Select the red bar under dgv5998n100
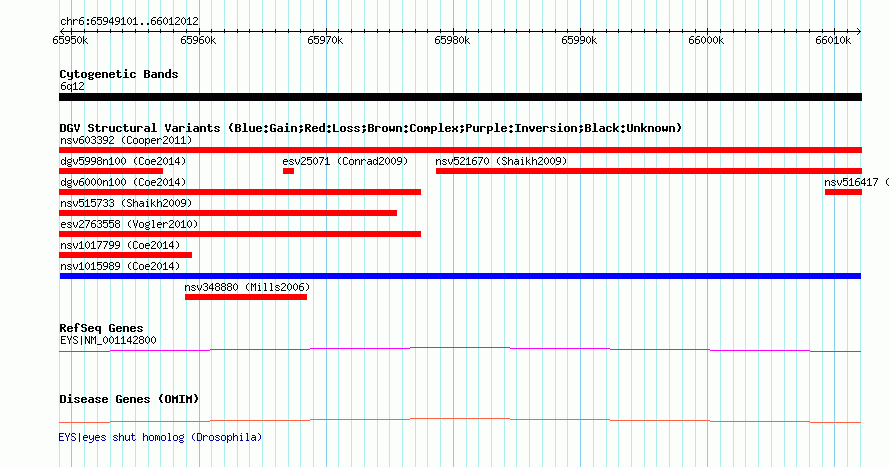Viewport: 890px width, 467px height. 111,171
